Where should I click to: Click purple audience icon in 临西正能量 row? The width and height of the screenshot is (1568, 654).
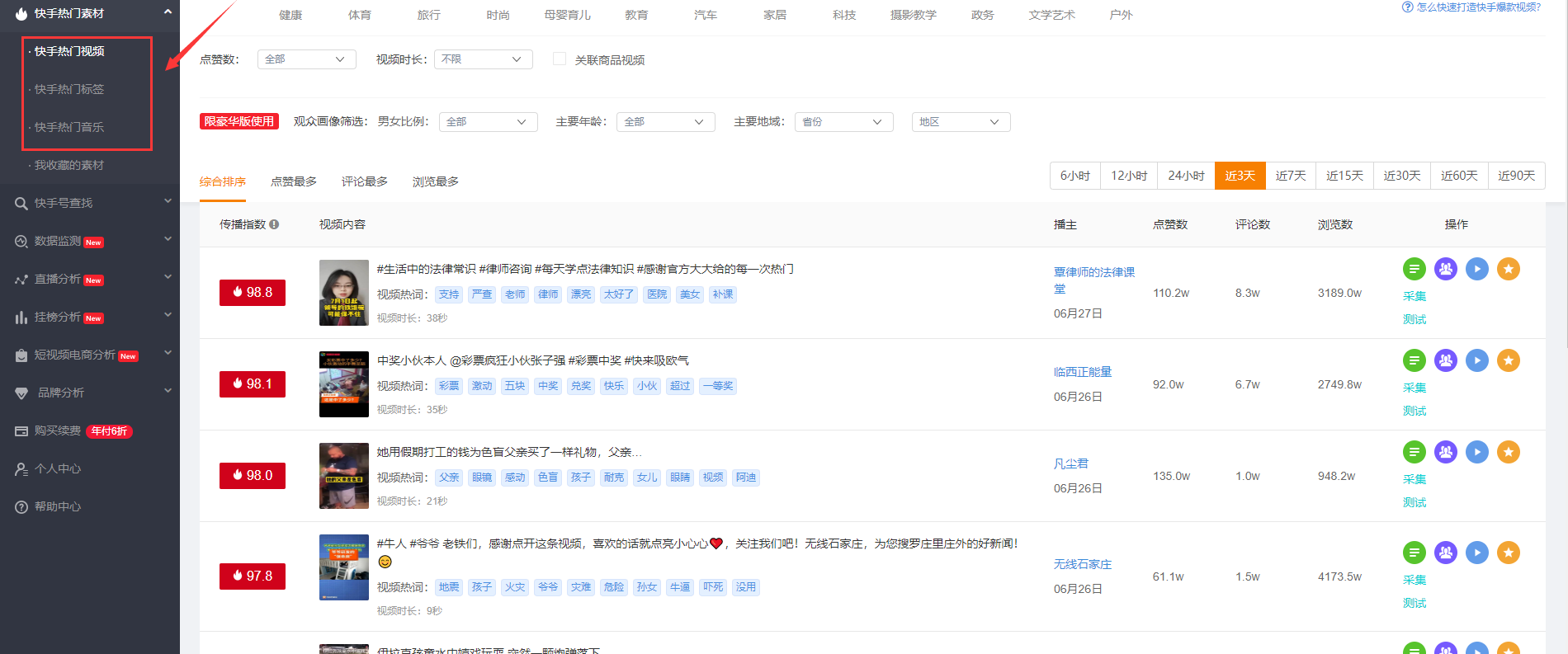click(1446, 360)
